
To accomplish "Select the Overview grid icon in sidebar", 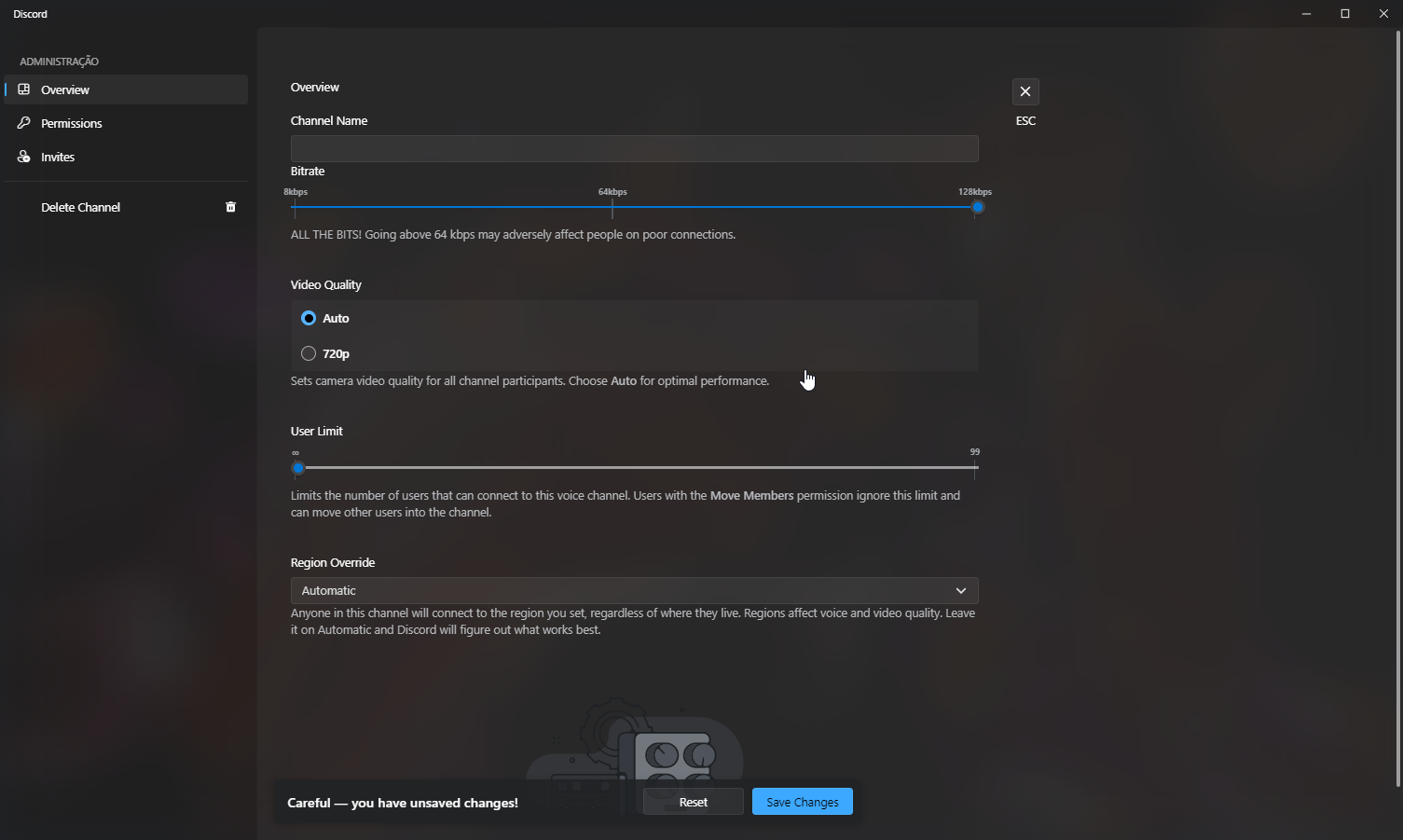I will tap(24, 89).
